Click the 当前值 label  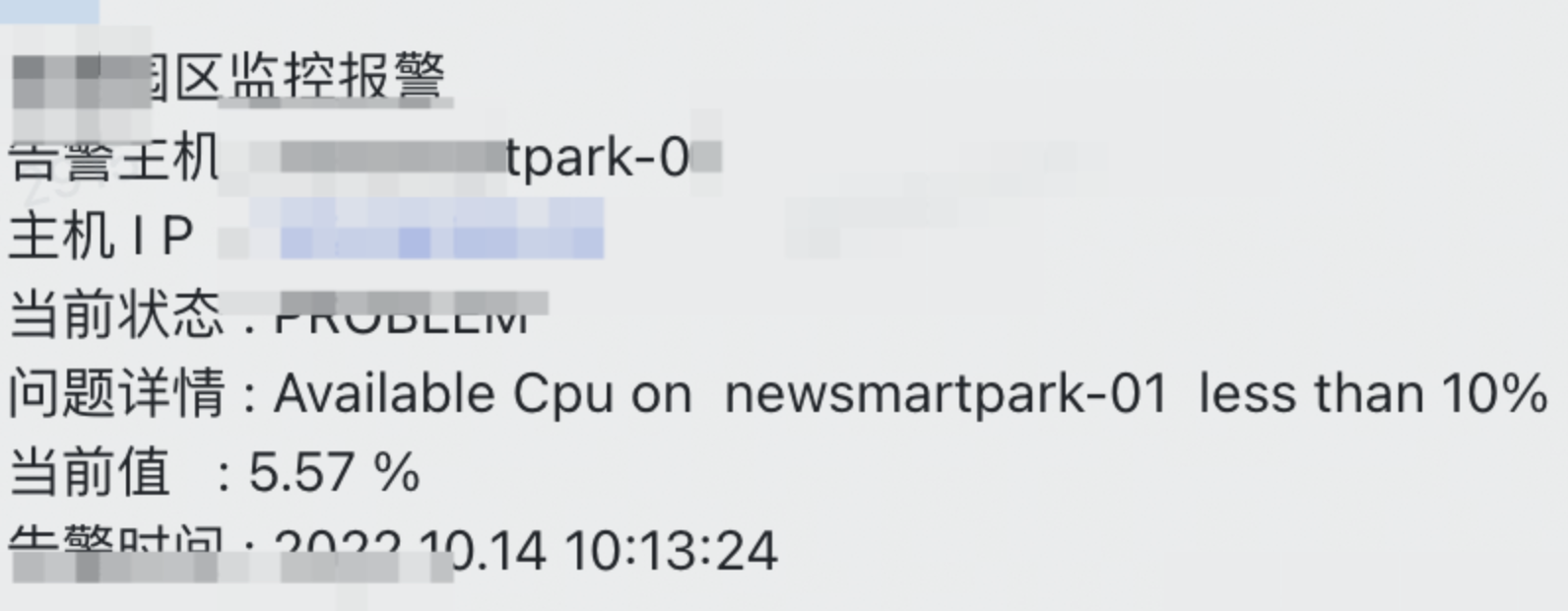(90, 472)
